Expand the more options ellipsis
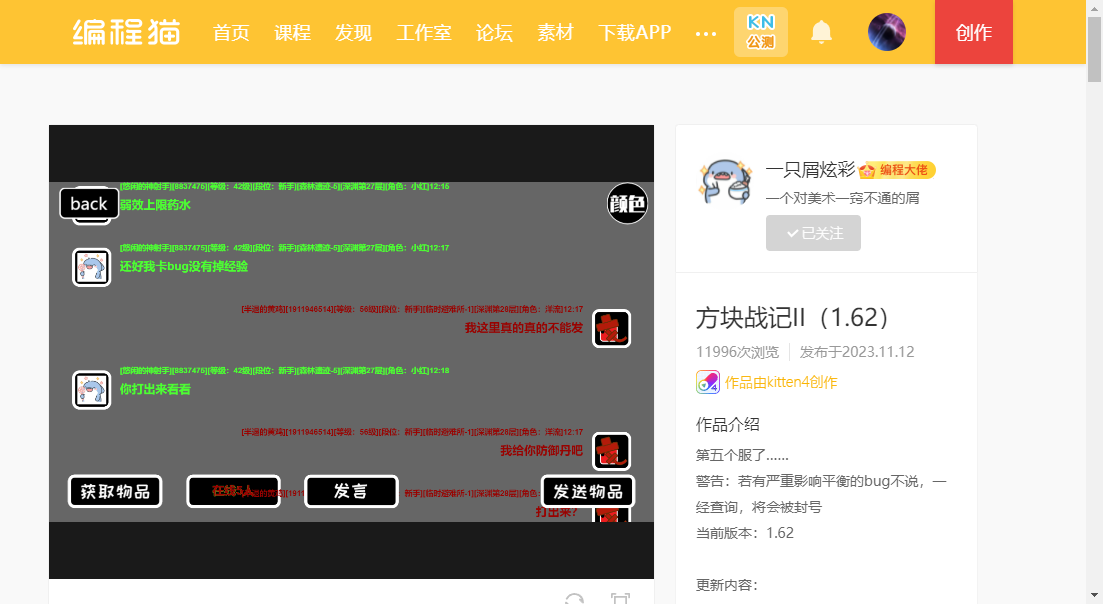This screenshot has height=604, width=1103. click(706, 34)
